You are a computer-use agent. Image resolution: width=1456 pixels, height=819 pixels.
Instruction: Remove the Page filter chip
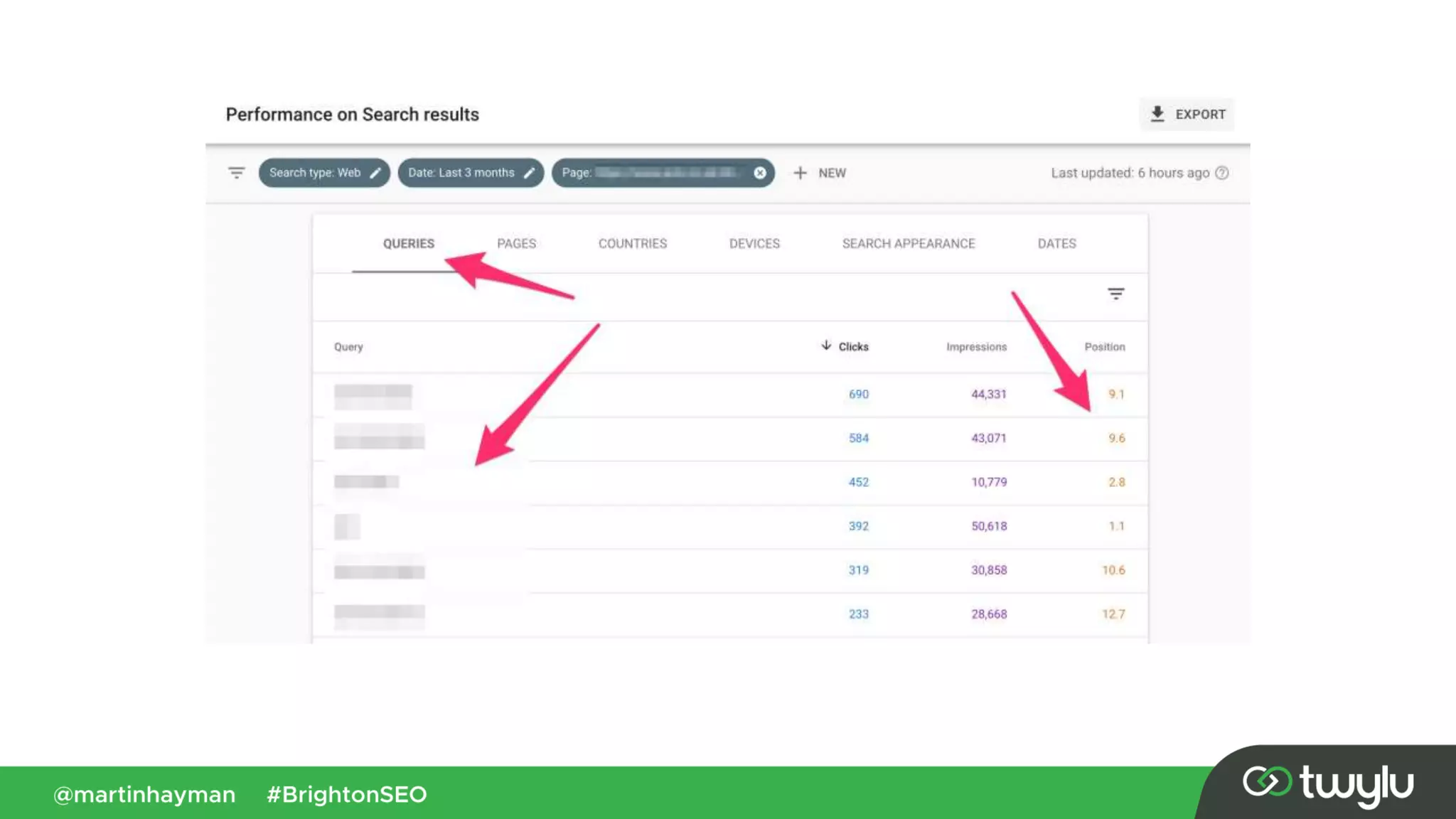pyautogui.click(x=760, y=173)
